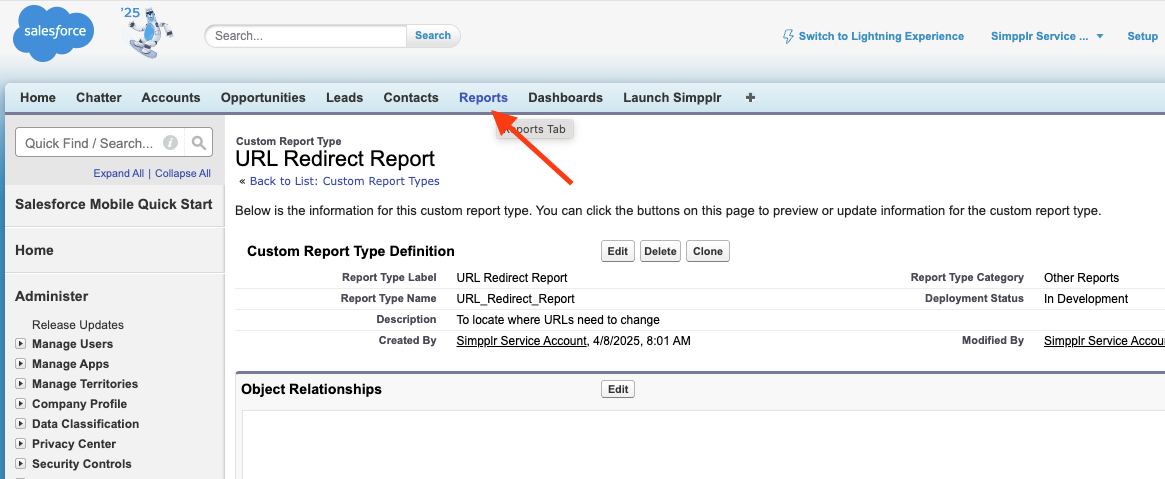Click the plus icon to add tabs
This screenshot has height=479, width=1165.
(750, 97)
